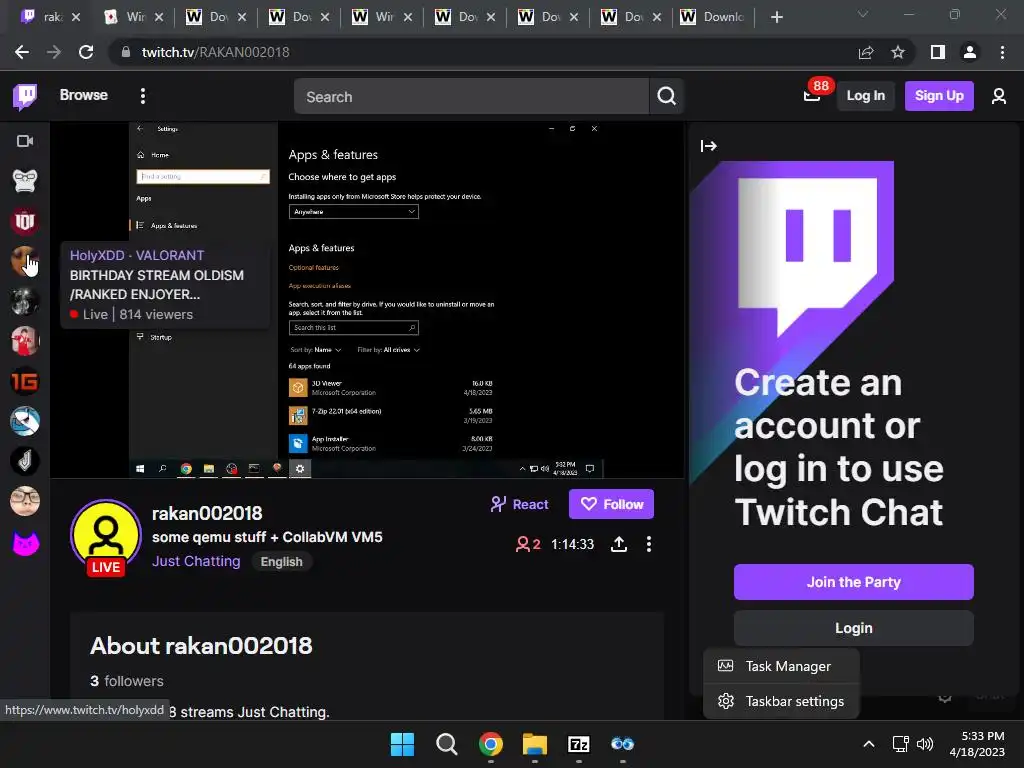Follow rakan002018 with Follow button

pyautogui.click(x=611, y=504)
